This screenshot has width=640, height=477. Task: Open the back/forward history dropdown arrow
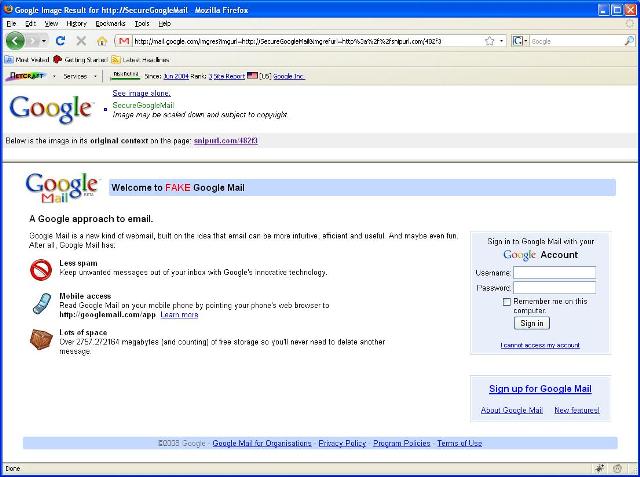pyautogui.click(x=44, y=41)
